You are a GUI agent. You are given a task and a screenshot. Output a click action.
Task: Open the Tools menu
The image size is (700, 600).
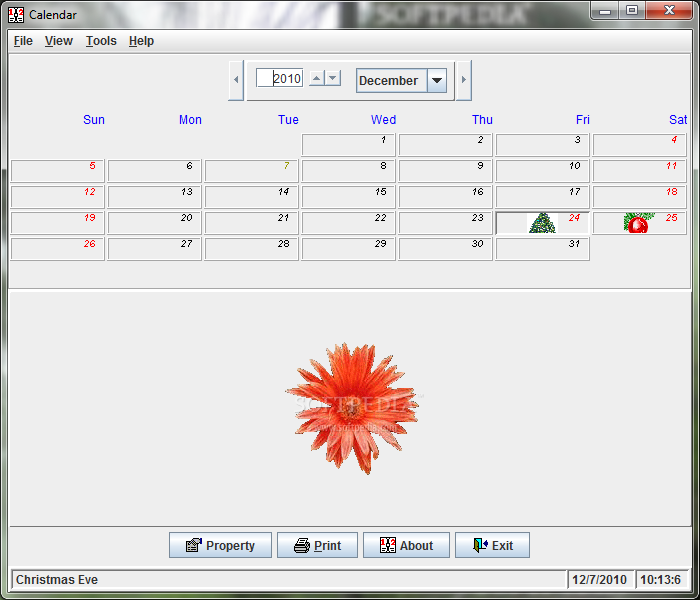tap(101, 41)
